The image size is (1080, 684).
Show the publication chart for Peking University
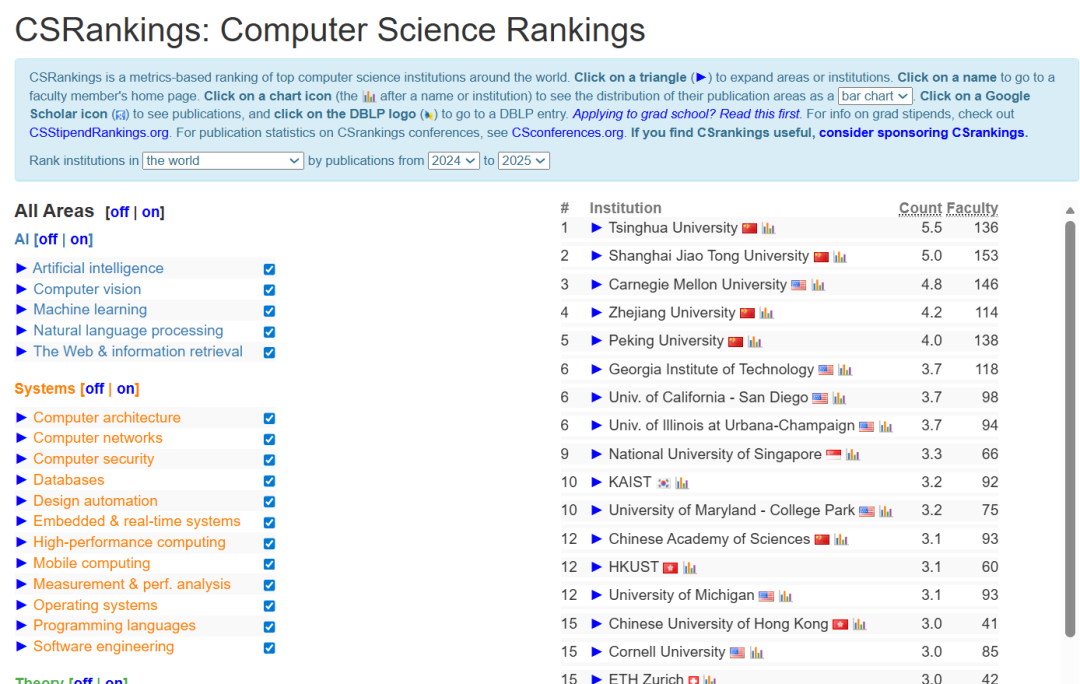pyautogui.click(x=754, y=342)
